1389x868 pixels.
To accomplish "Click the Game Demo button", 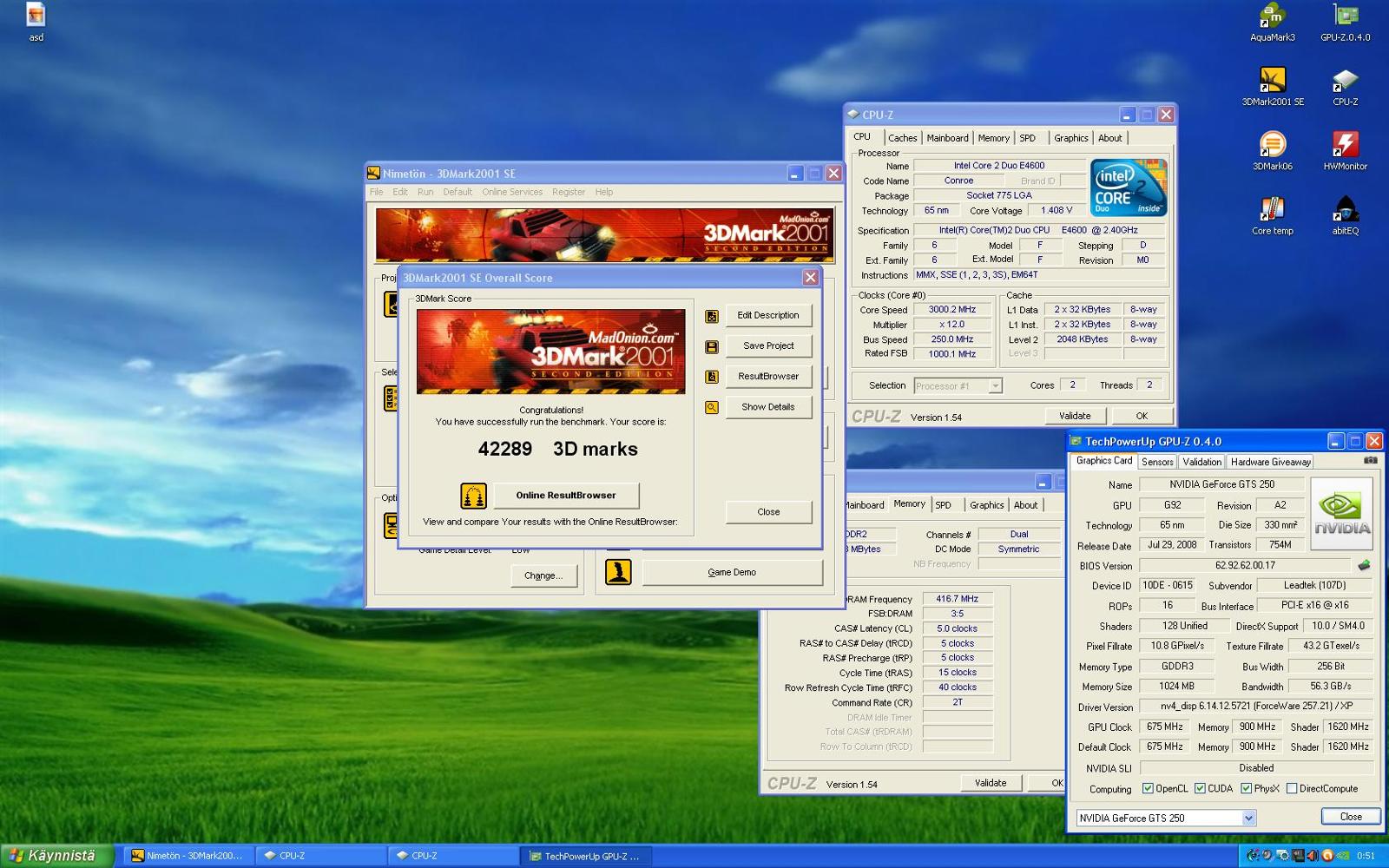I will coord(732,572).
